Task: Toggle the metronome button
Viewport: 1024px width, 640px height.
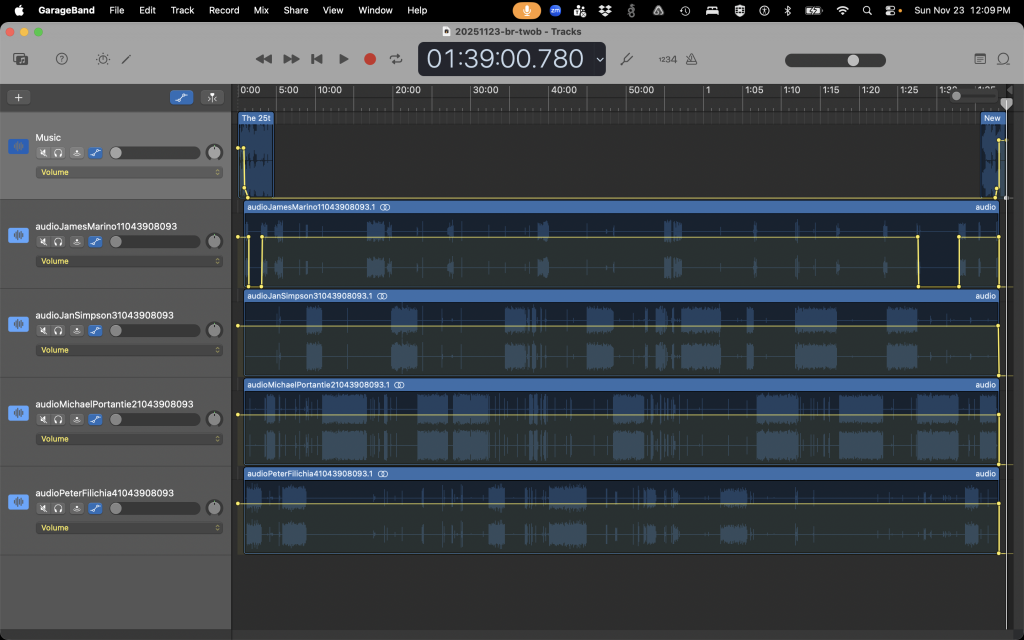Action: [691, 59]
